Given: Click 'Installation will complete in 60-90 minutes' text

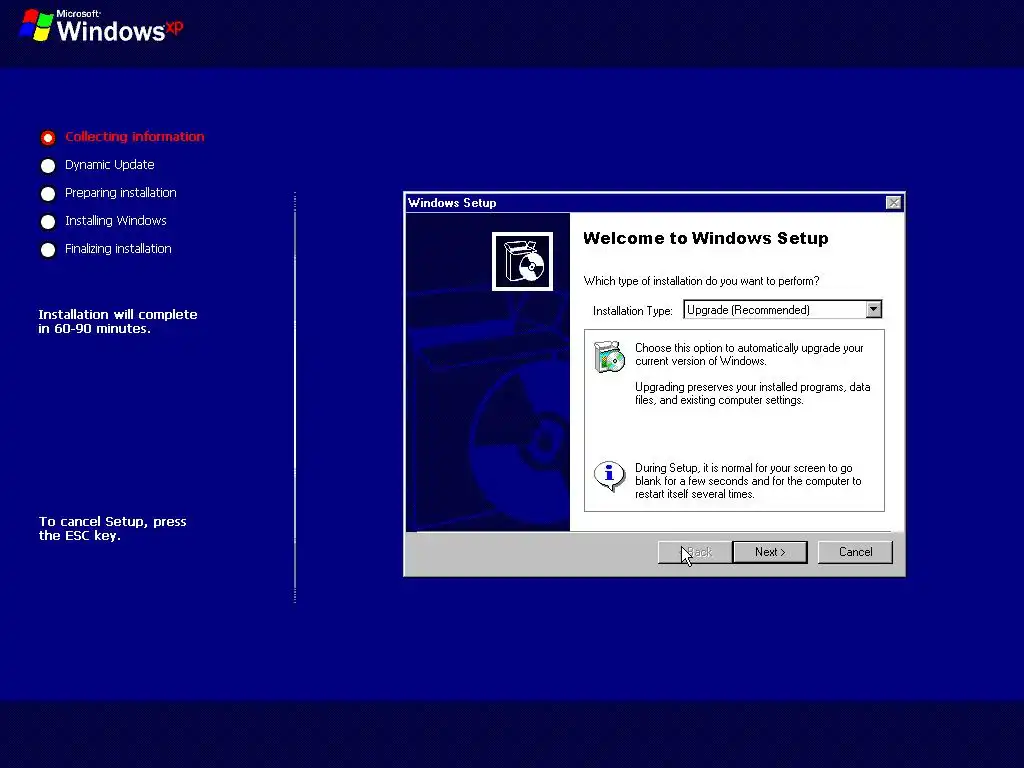Looking at the screenshot, I should 118,321.
